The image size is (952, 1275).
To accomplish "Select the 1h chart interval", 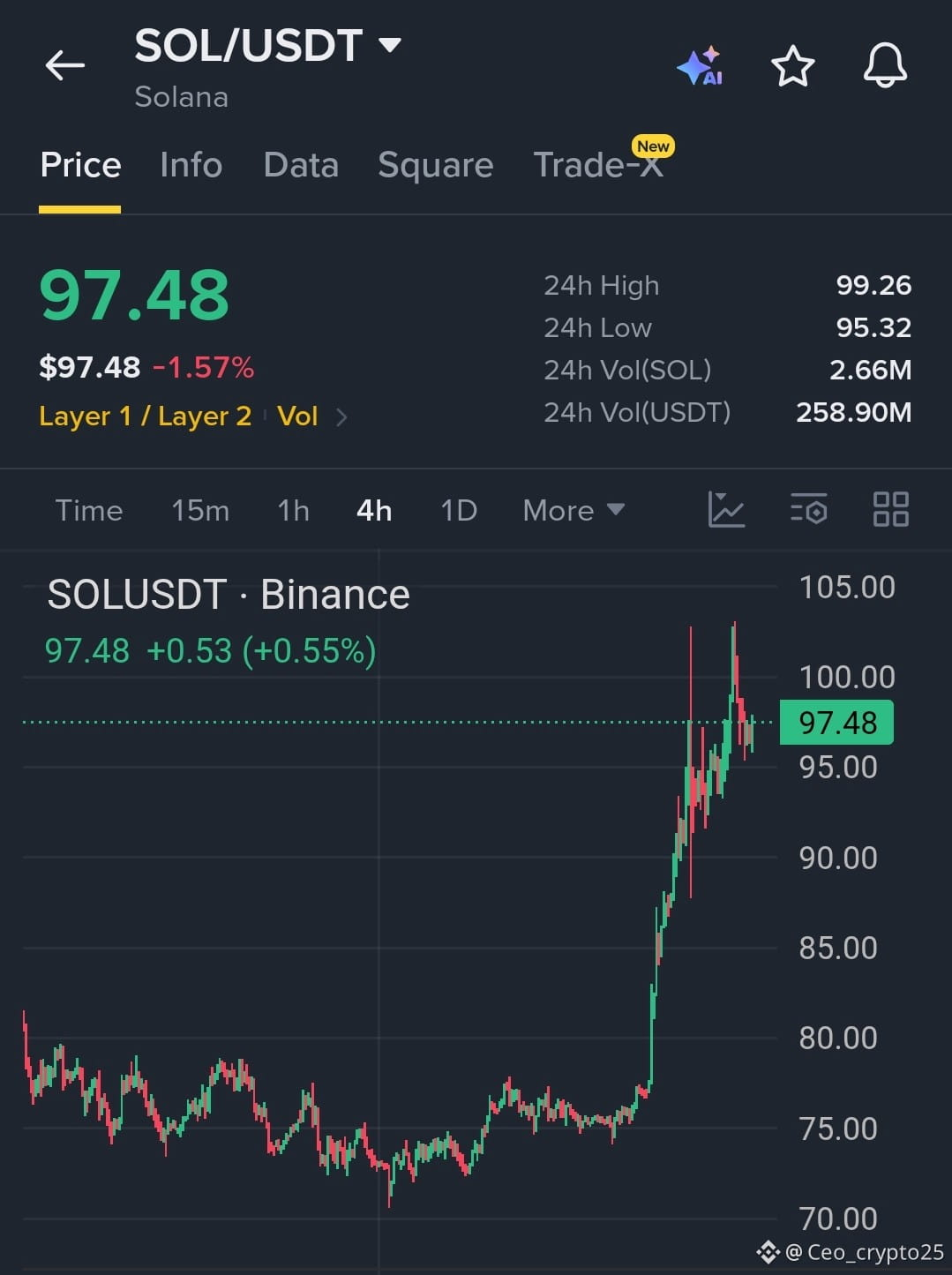I will tap(293, 510).
